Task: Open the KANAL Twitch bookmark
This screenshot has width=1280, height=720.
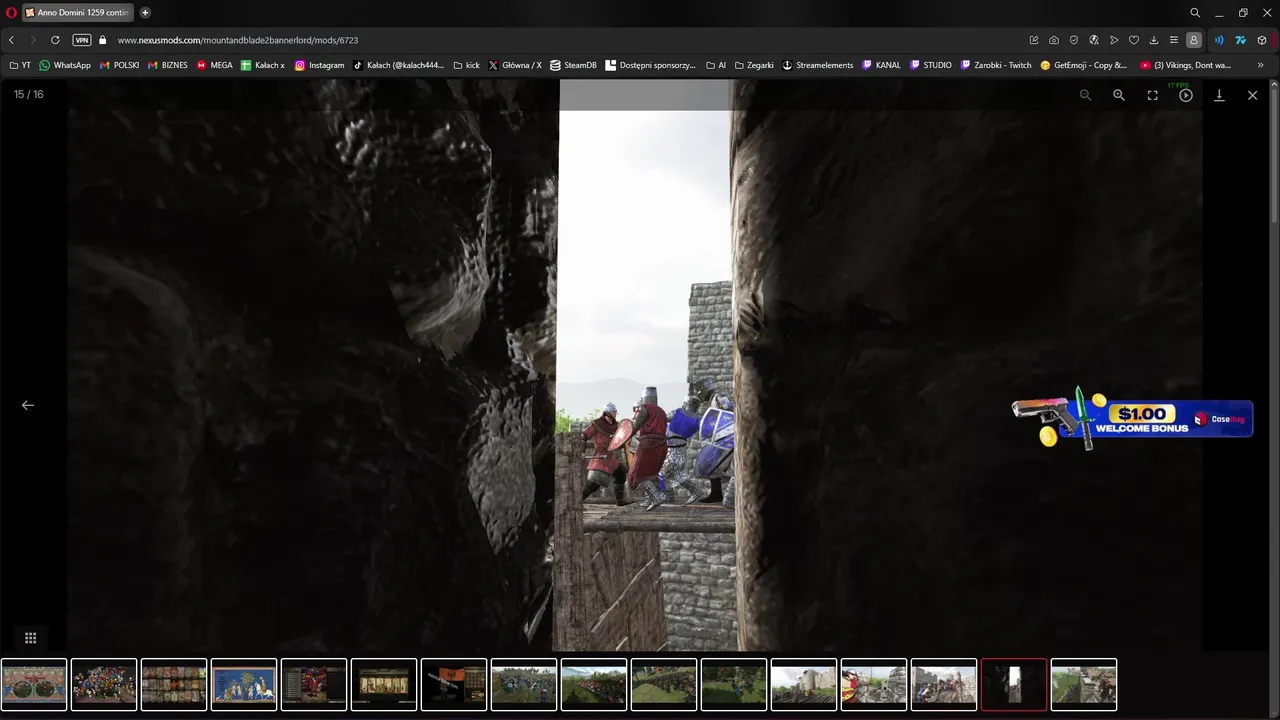Action: pos(882,65)
